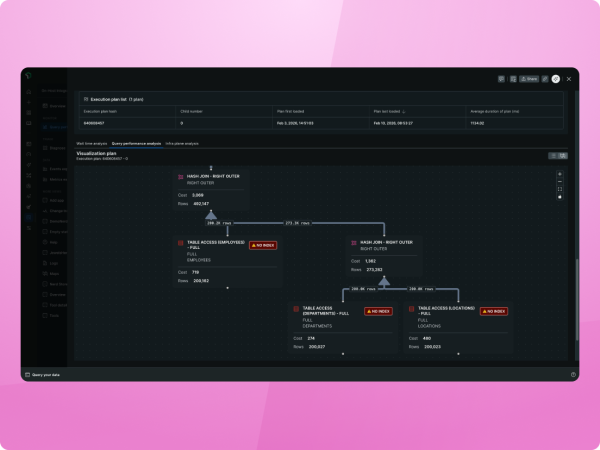
Task: Zoom in on the visualization plan
Action: click(x=560, y=174)
